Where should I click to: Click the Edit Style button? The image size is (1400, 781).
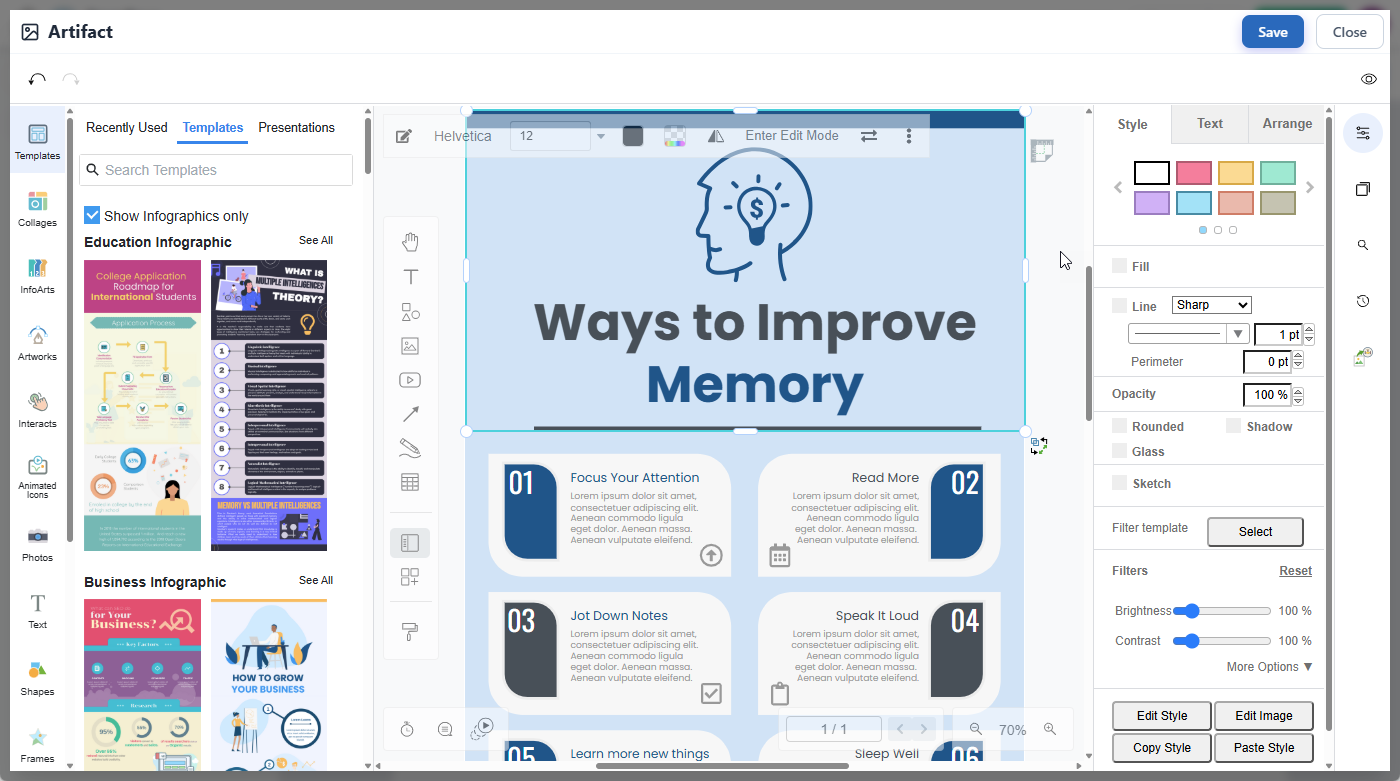(1162, 716)
